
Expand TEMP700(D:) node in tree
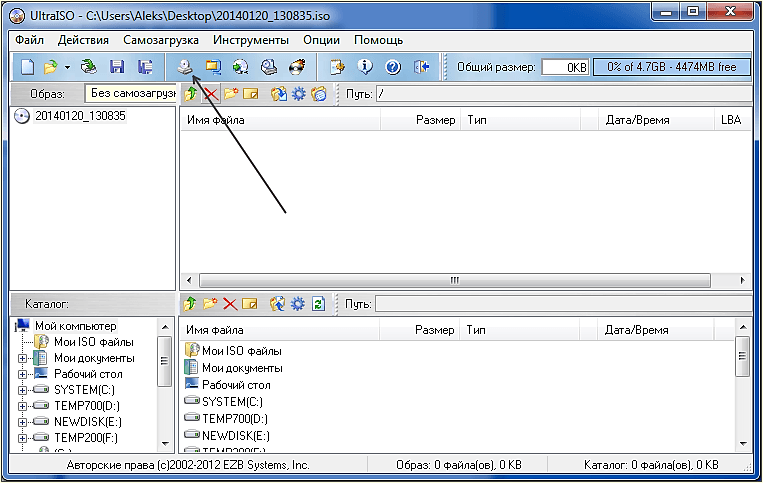click(22, 406)
